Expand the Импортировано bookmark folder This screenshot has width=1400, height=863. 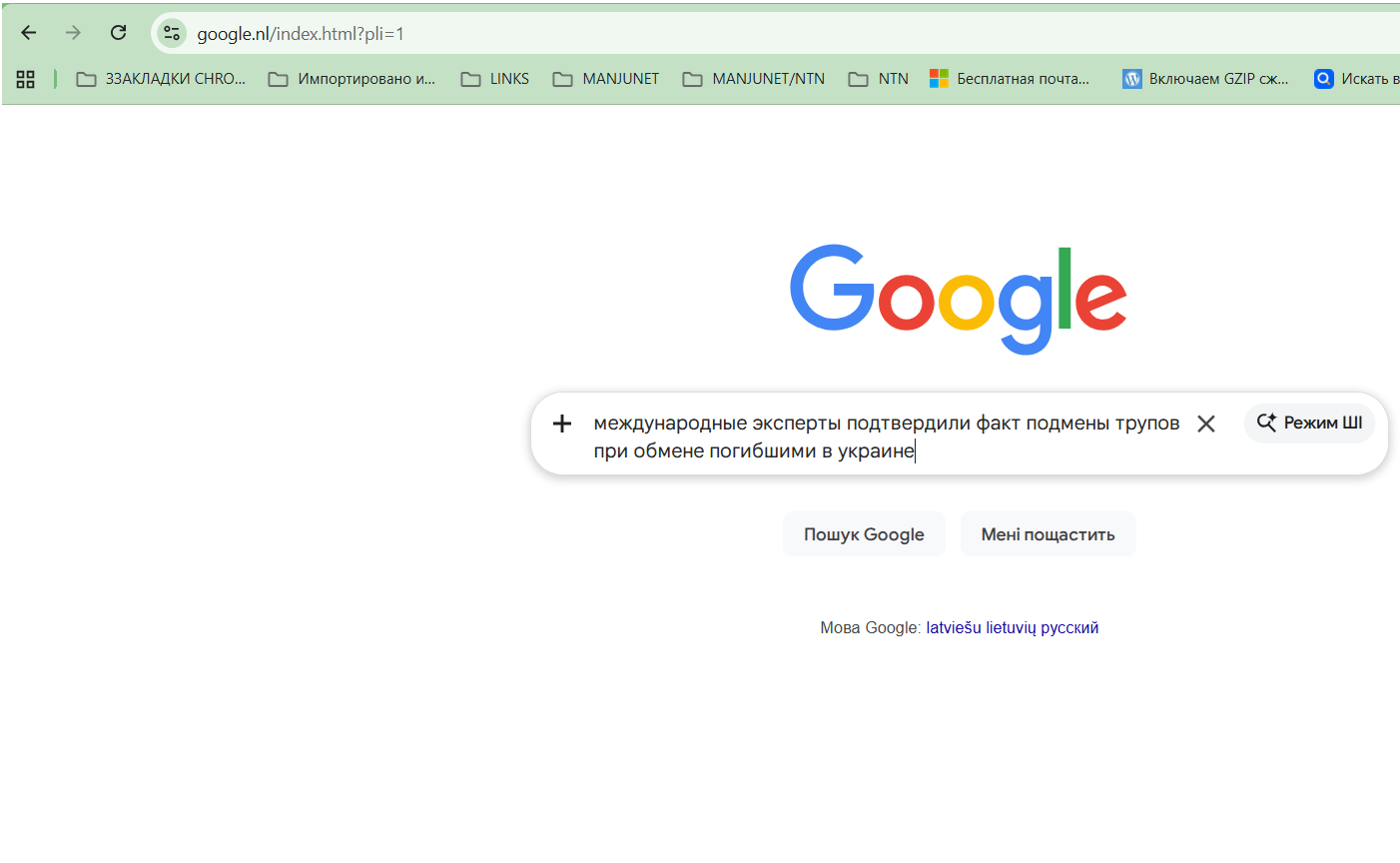[x=352, y=79]
